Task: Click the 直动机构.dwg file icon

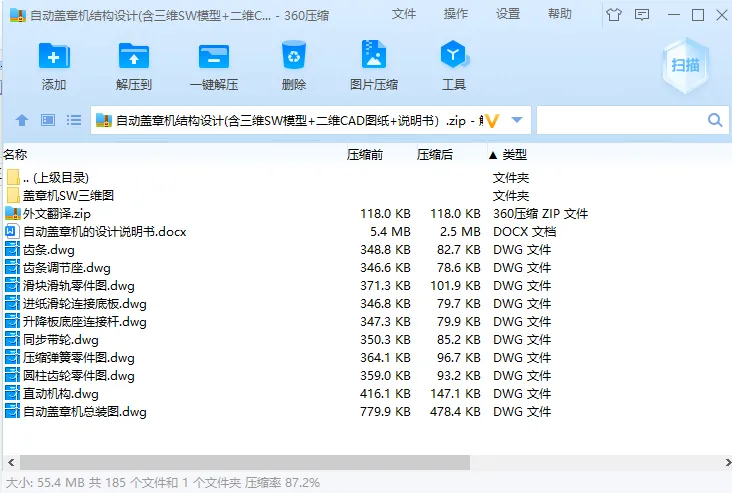Action: coord(12,394)
